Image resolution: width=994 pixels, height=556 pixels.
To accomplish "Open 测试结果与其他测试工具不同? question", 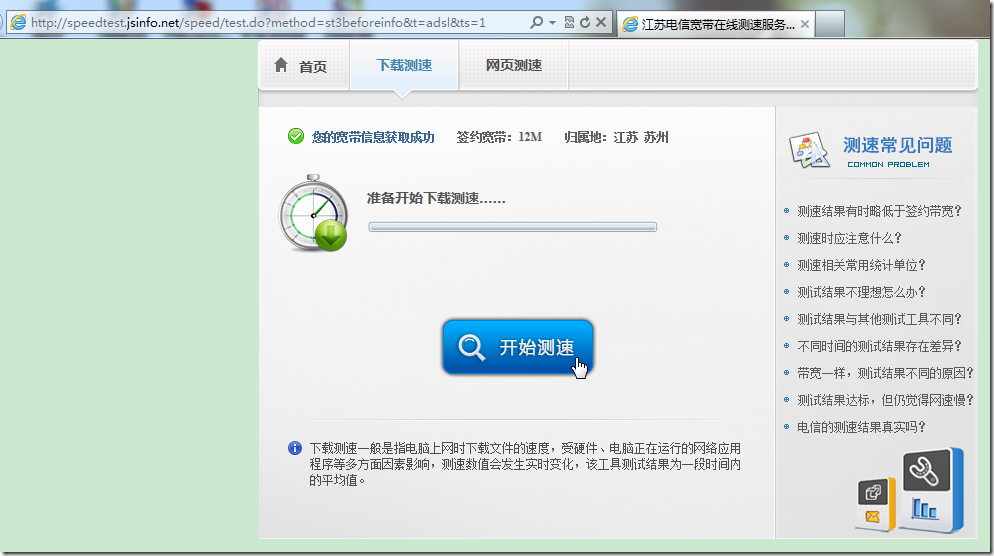I will 879,319.
